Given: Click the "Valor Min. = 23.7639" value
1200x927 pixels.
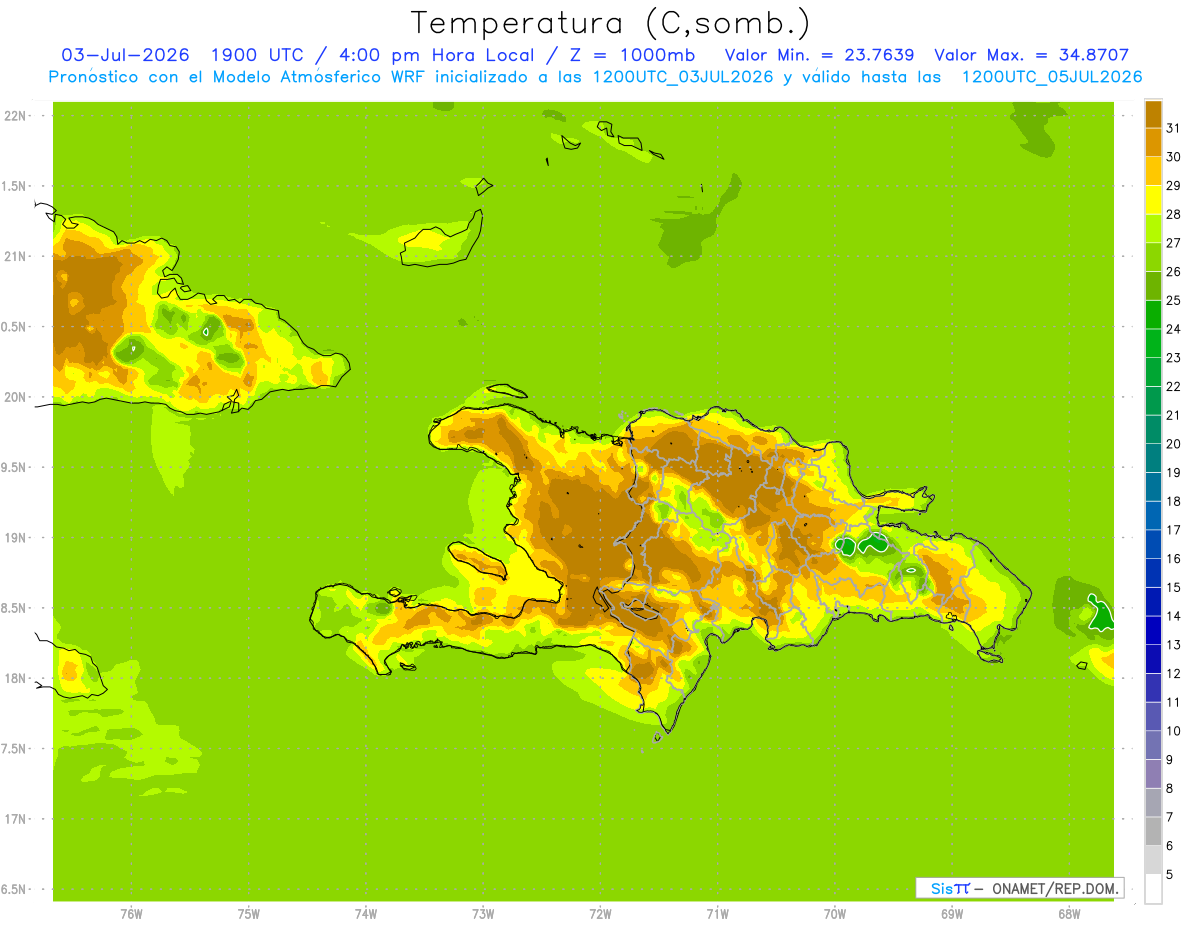Looking at the screenshot, I should 819,55.
